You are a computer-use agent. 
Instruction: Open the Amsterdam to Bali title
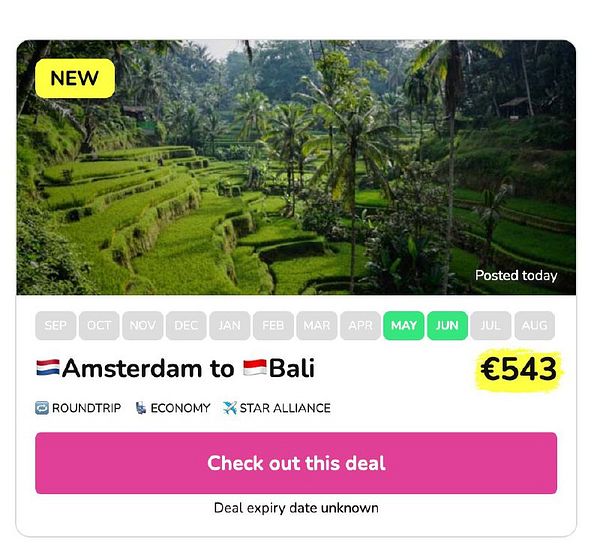pyautogui.click(x=176, y=368)
